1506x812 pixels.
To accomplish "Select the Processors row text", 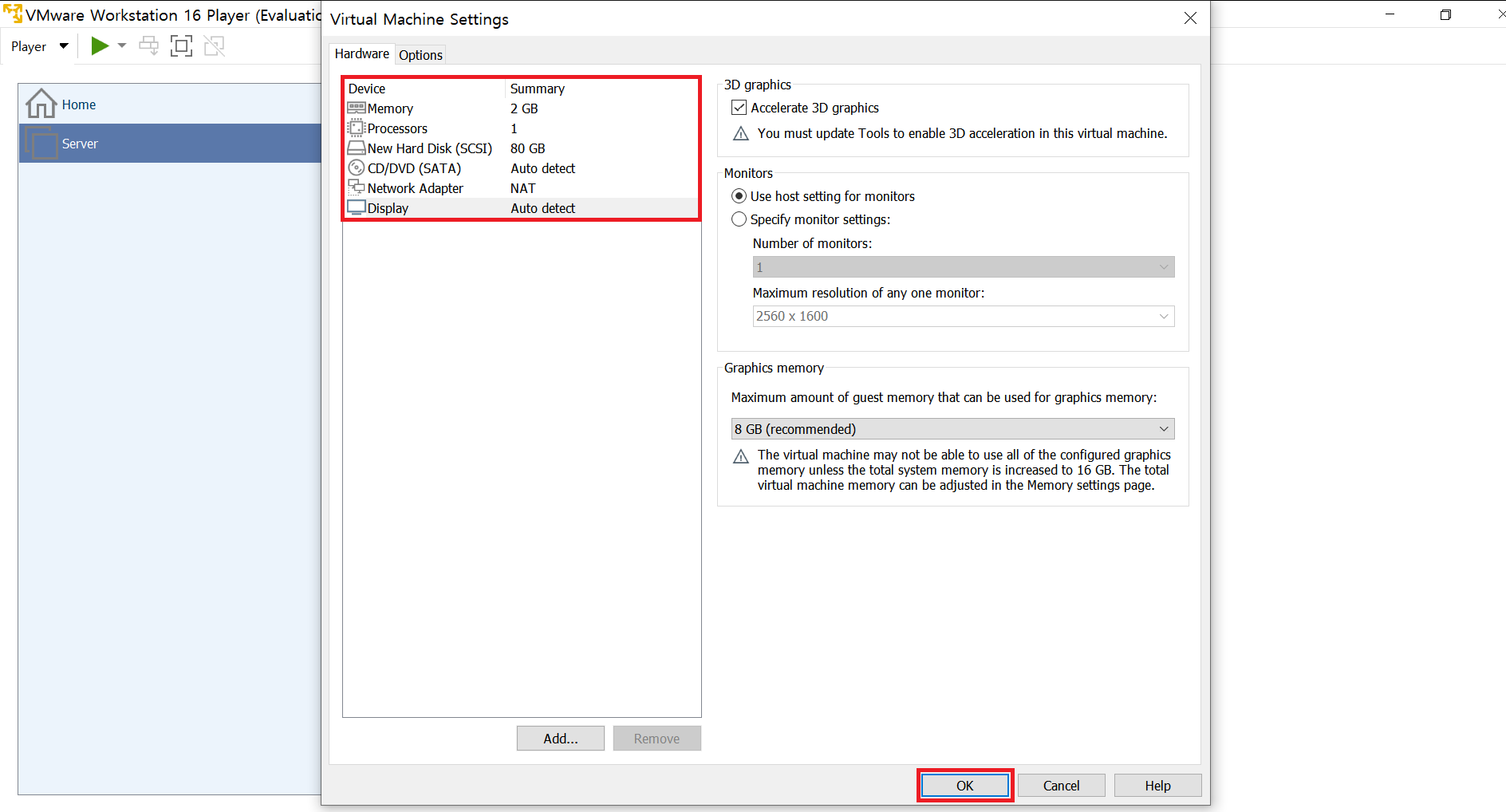I will click(x=397, y=128).
